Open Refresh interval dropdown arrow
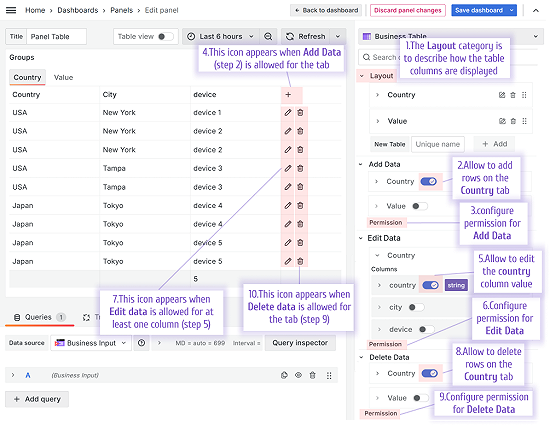 point(338,36)
